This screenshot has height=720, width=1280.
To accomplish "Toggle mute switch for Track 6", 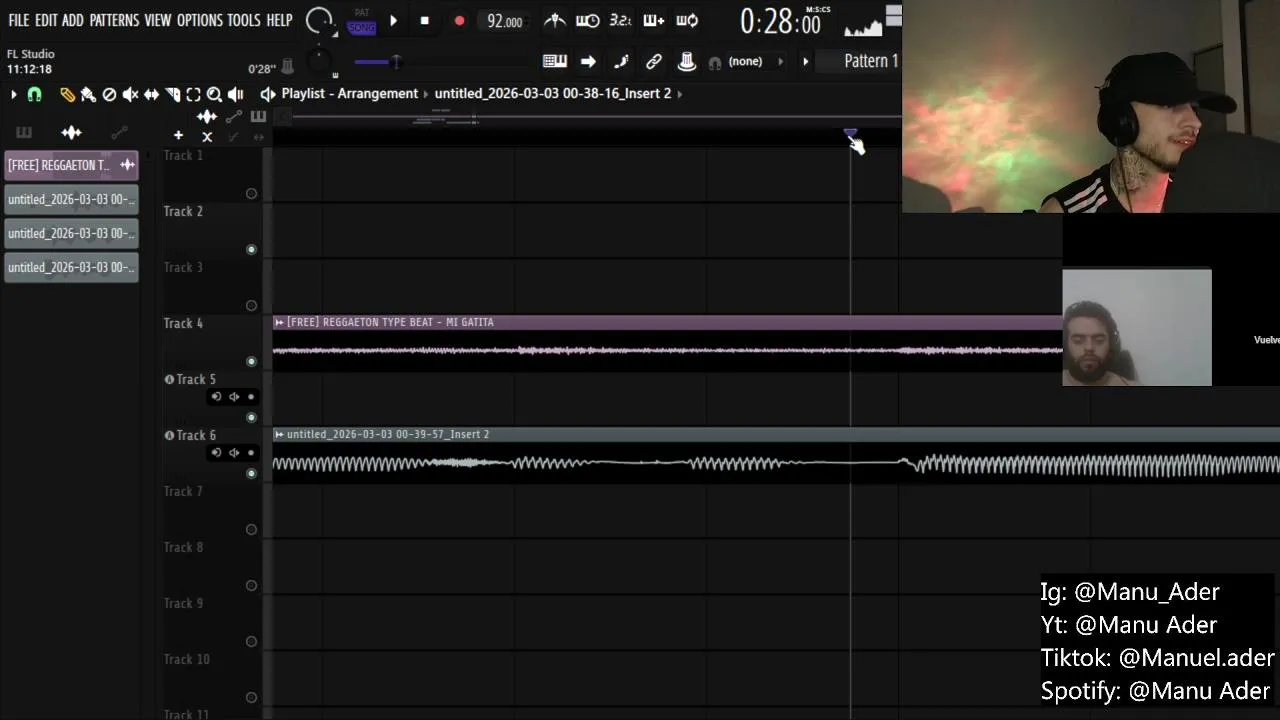I will (251, 474).
